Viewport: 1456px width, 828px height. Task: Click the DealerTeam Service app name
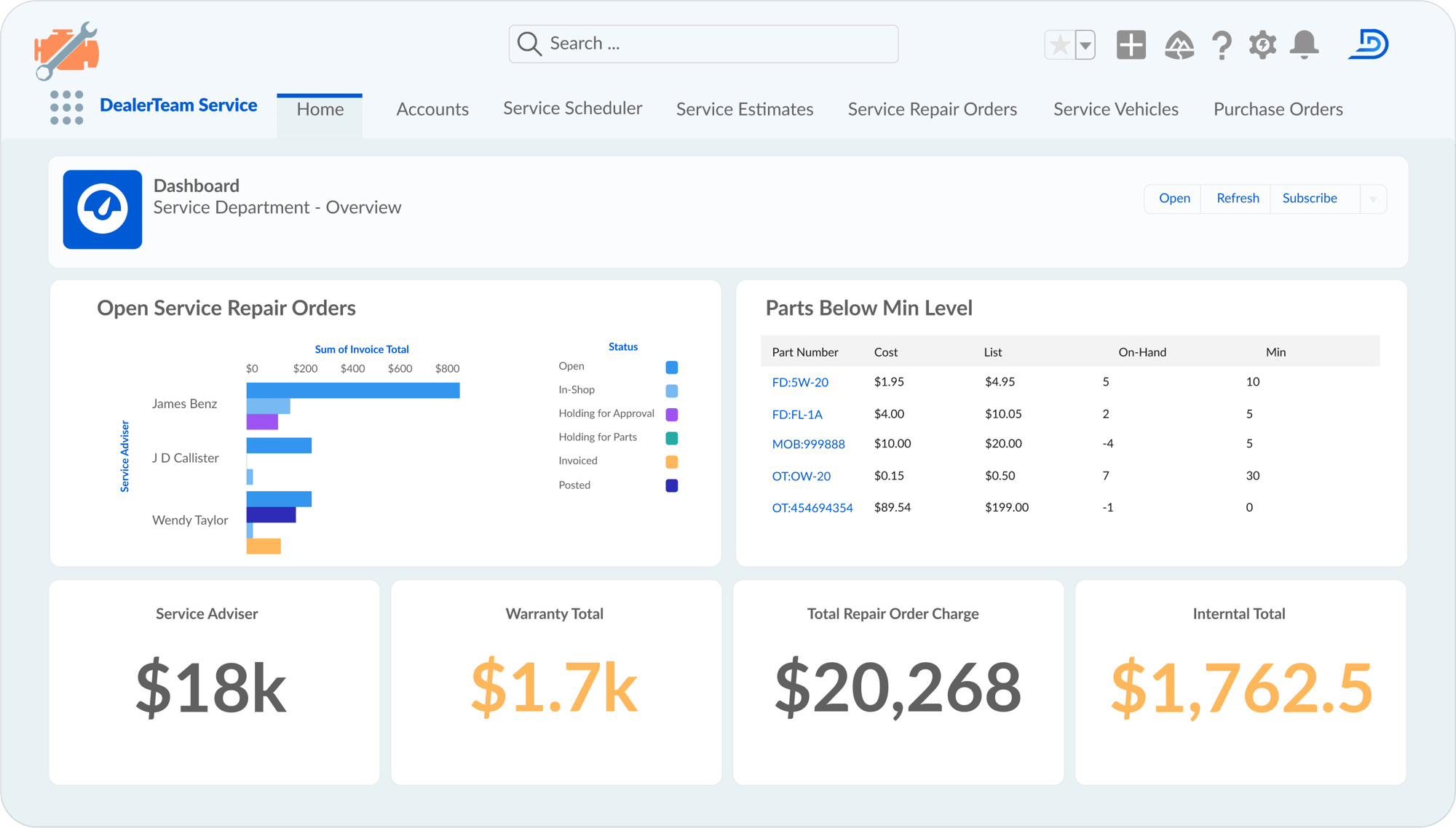point(178,106)
